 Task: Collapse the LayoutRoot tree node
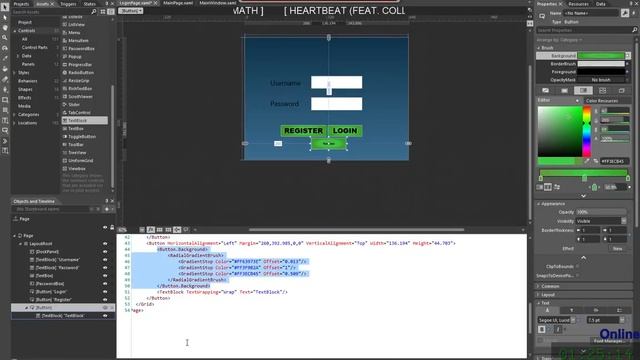[20, 244]
